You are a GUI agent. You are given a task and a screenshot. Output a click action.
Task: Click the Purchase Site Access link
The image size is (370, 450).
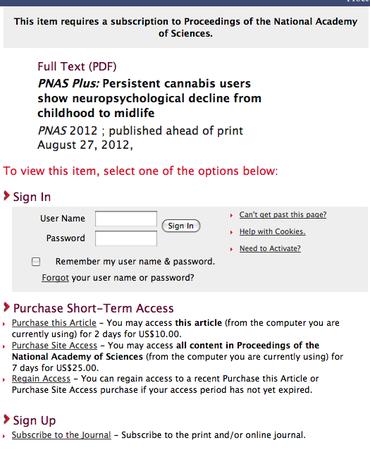click(54, 345)
